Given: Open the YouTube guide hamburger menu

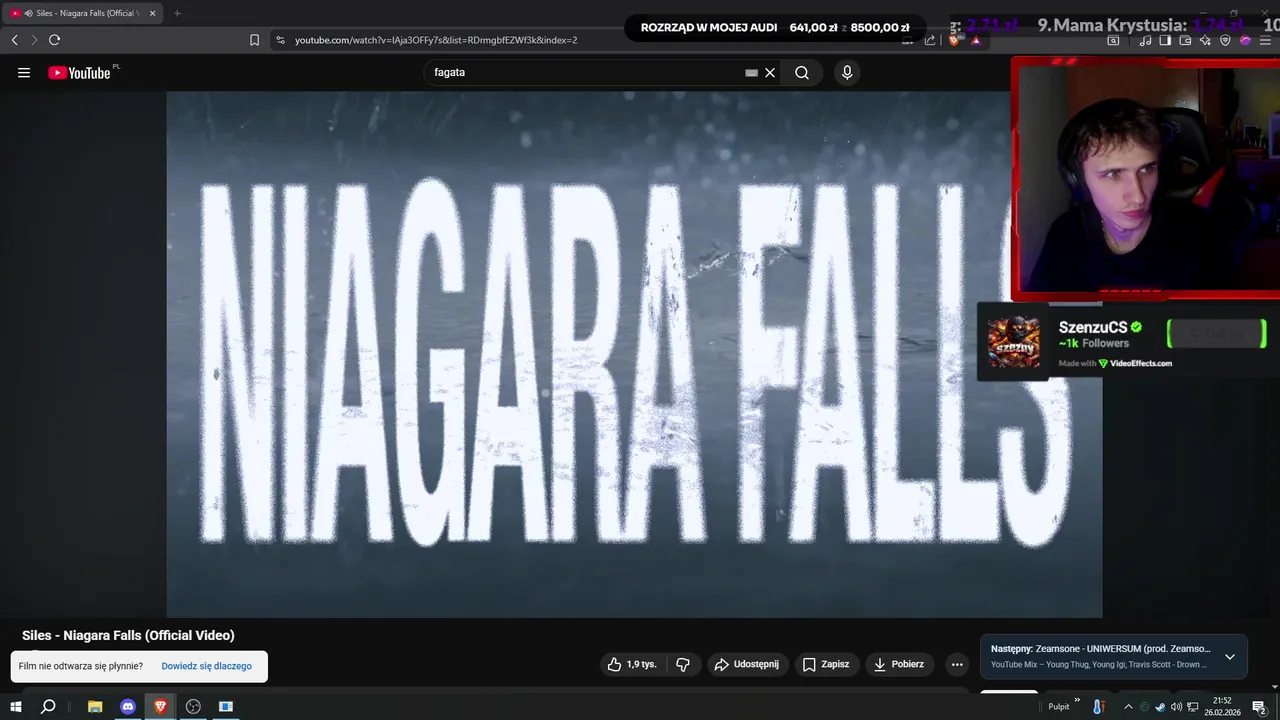Looking at the screenshot, I should (x=24, y=72).
